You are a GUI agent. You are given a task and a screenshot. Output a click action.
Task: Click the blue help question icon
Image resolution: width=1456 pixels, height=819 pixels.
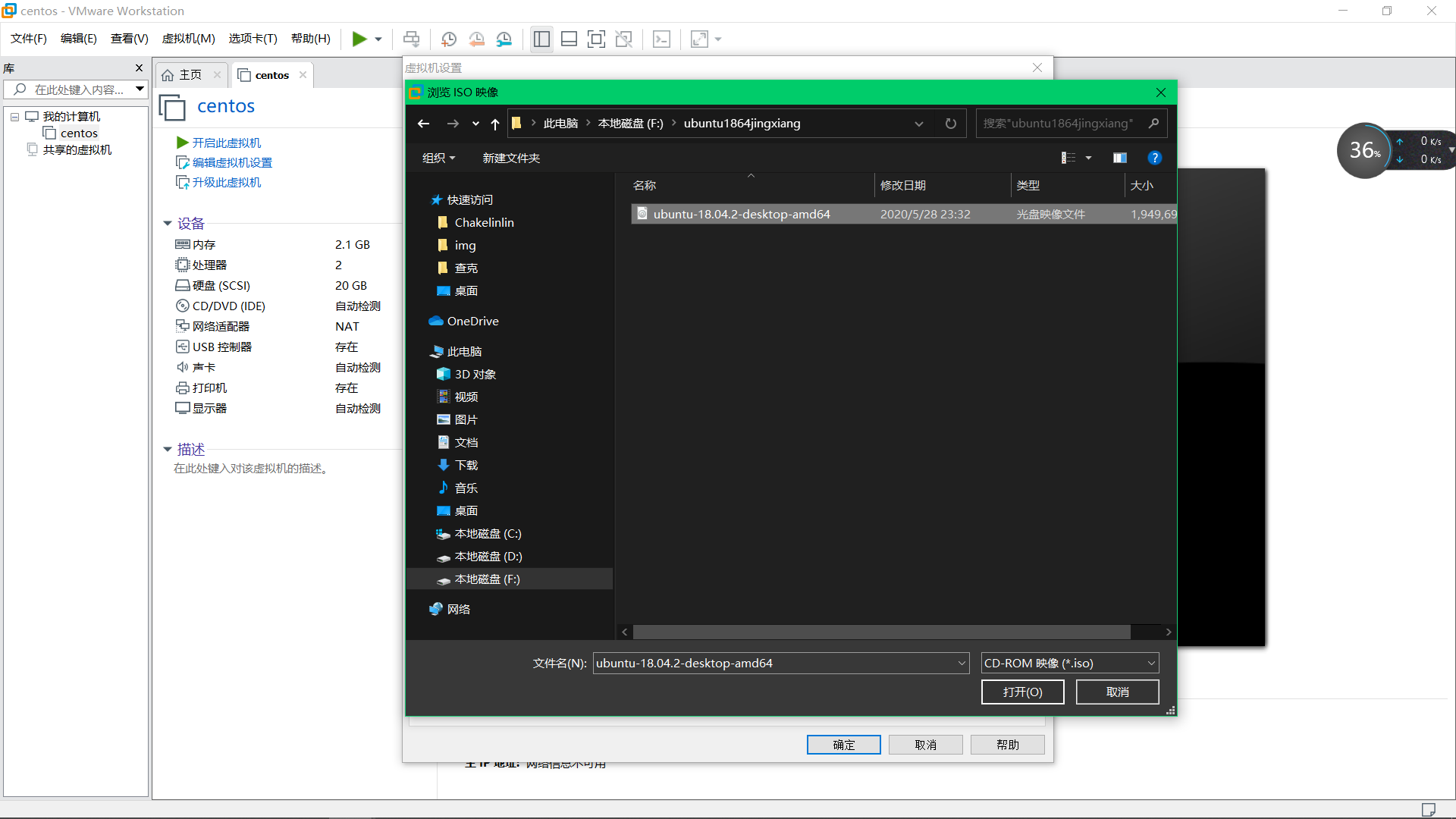point(1154,158)
